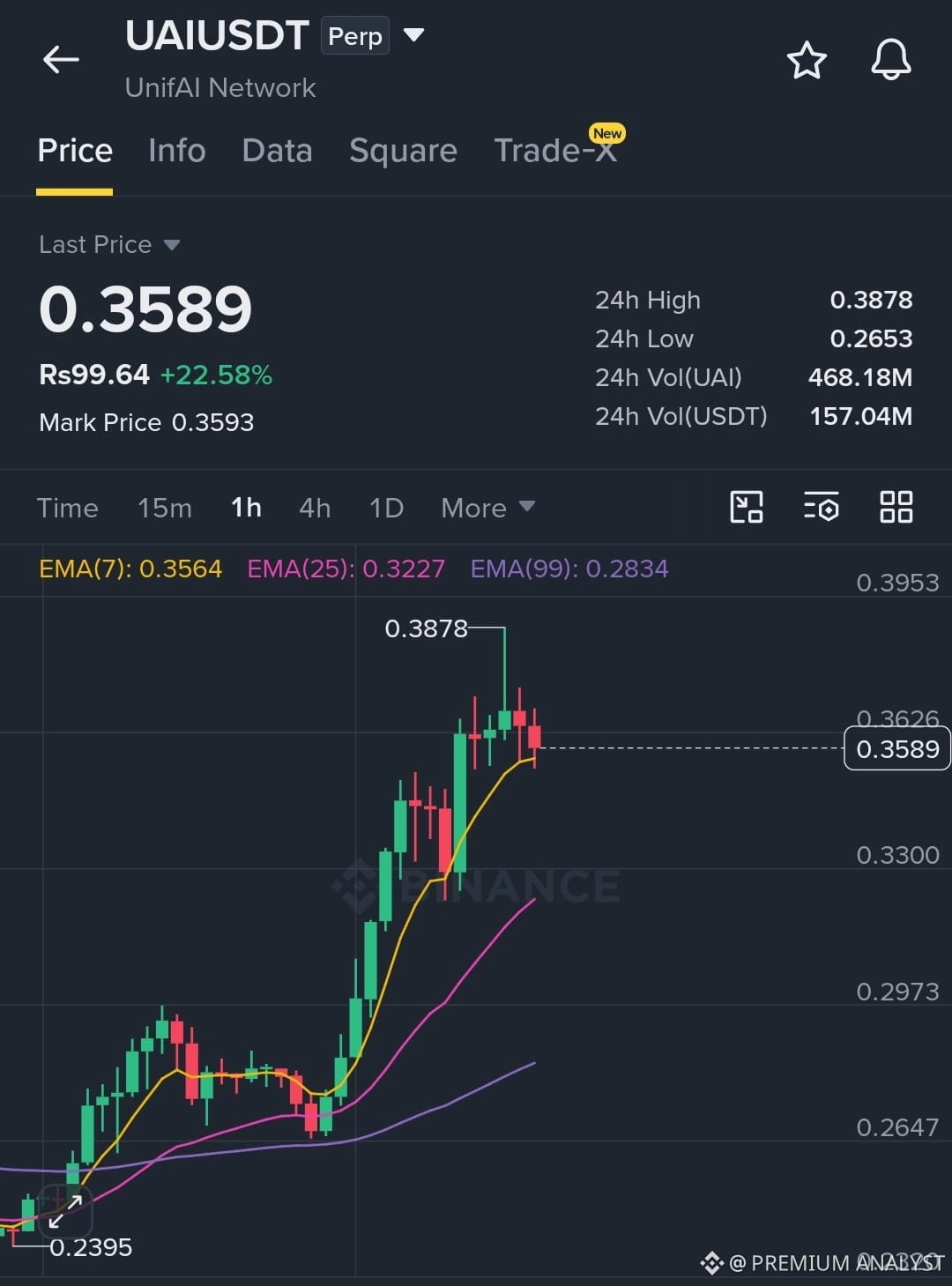Image resolution: width=952 pixels, height=1286 pixels.
Task: Tap the UnifAI Network subtitle
Action: tap(220, 87)
